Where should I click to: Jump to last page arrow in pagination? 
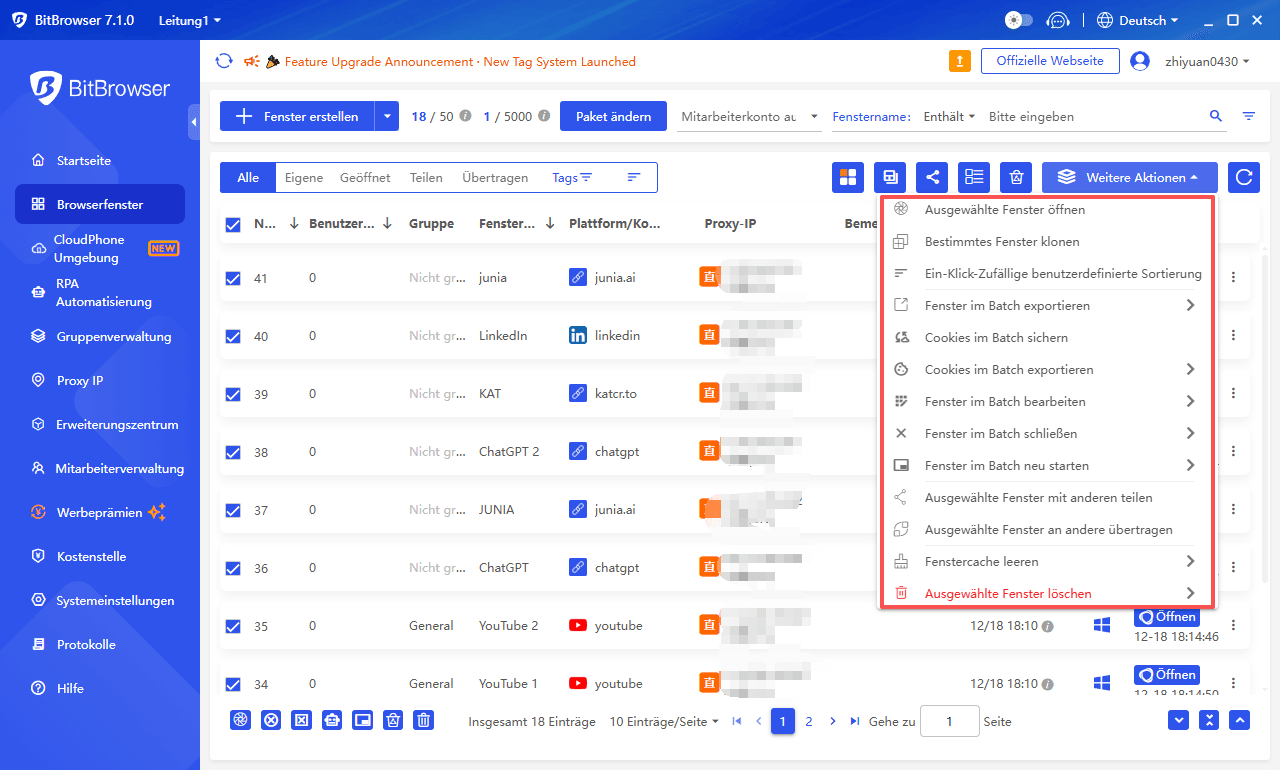[x=855, y=721]
